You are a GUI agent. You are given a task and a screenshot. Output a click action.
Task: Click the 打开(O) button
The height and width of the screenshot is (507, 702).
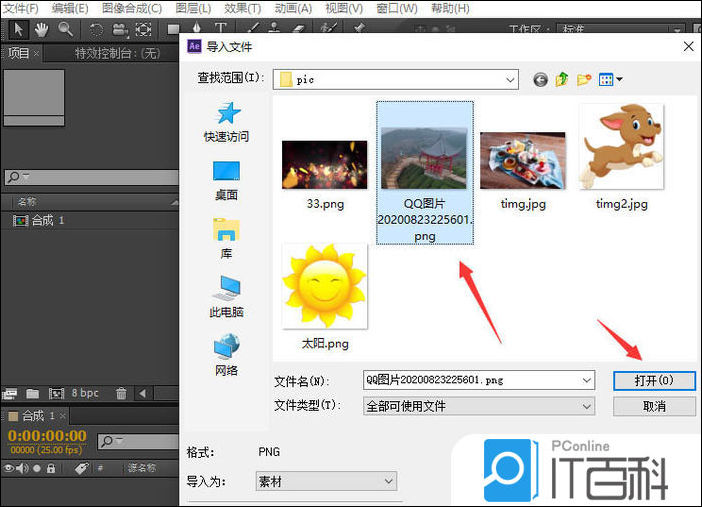pos(654,380)
